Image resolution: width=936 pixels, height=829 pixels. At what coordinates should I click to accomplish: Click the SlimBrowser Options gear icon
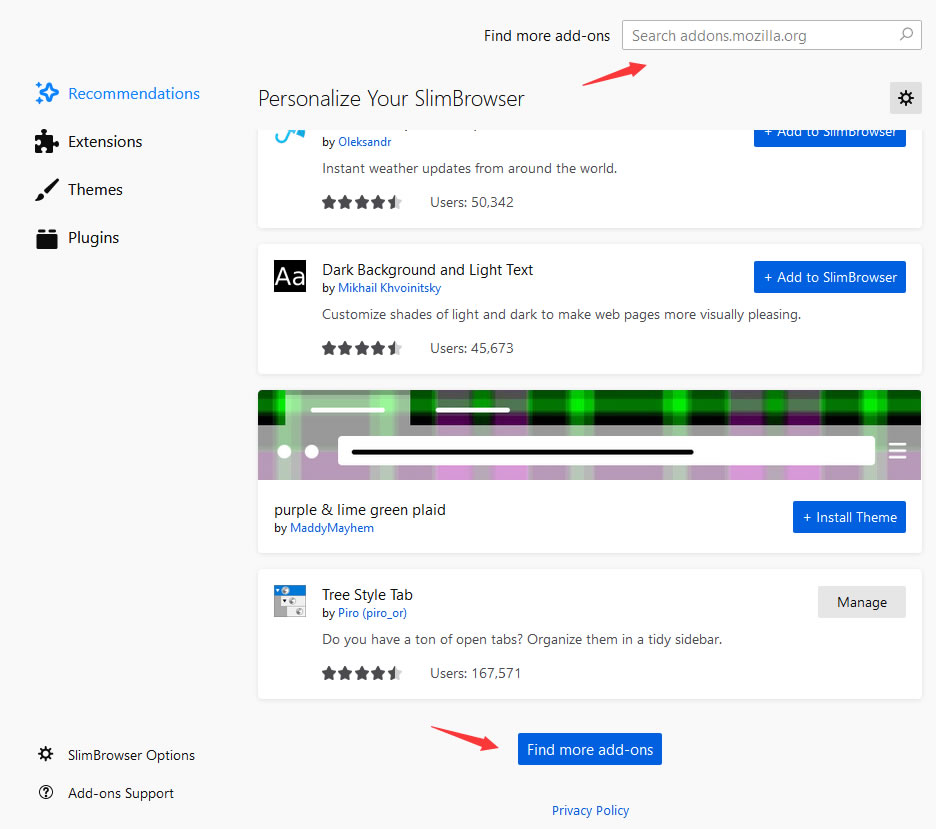click(x=46, y=754)
